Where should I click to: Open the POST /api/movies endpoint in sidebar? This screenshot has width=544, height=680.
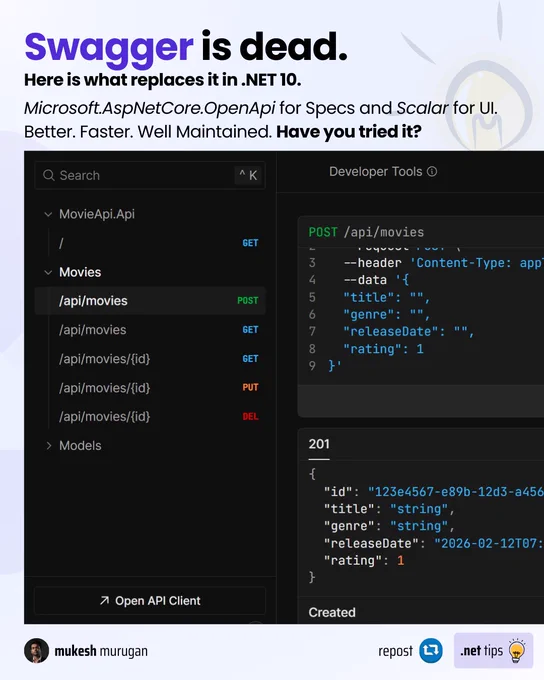[150, 301]
